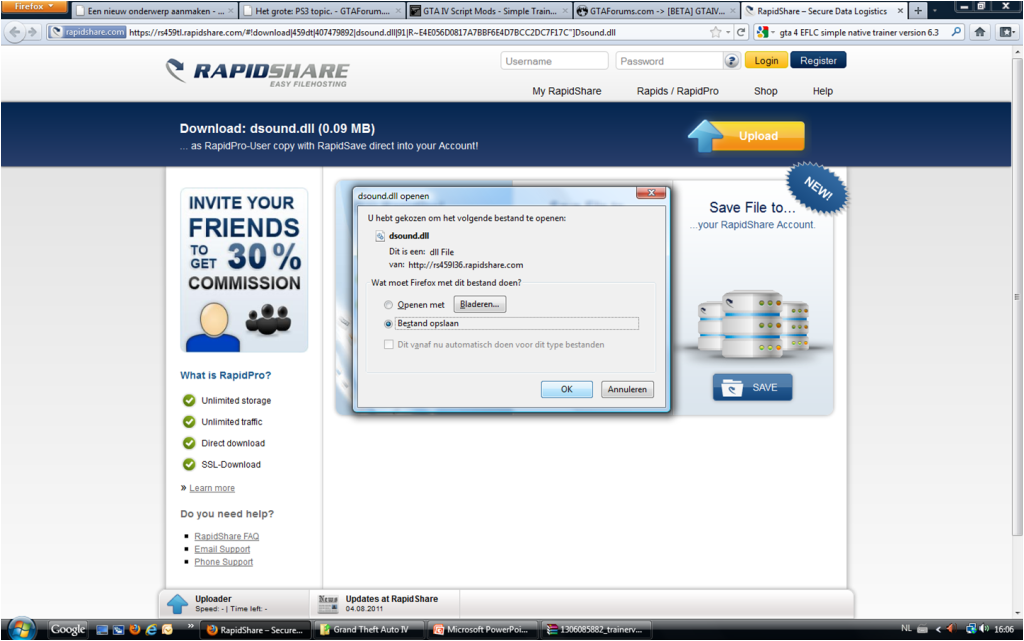
Task: Click the keyboard tray icon beside NL
Action: click(x=922, y=629)
